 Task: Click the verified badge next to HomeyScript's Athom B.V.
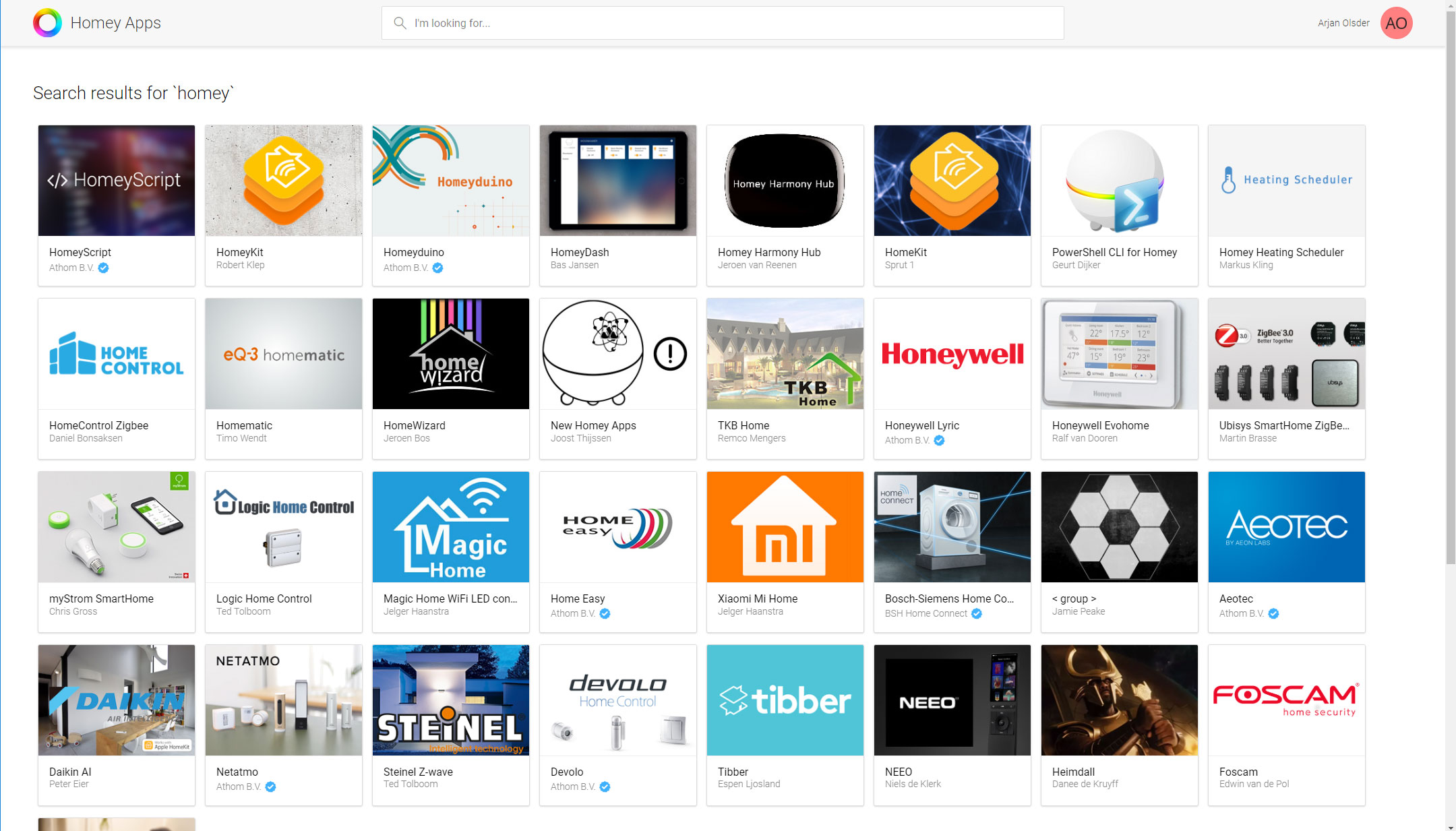pos(103,268)
